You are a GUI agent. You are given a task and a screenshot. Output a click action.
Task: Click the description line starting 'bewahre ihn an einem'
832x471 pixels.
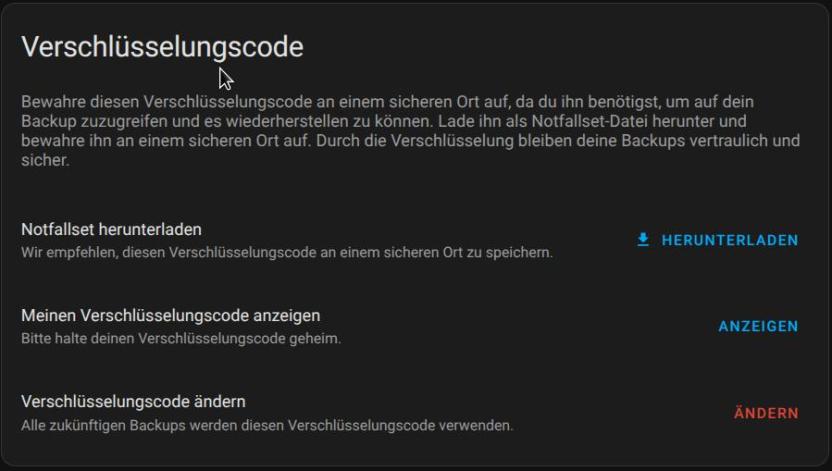[411, 141]
